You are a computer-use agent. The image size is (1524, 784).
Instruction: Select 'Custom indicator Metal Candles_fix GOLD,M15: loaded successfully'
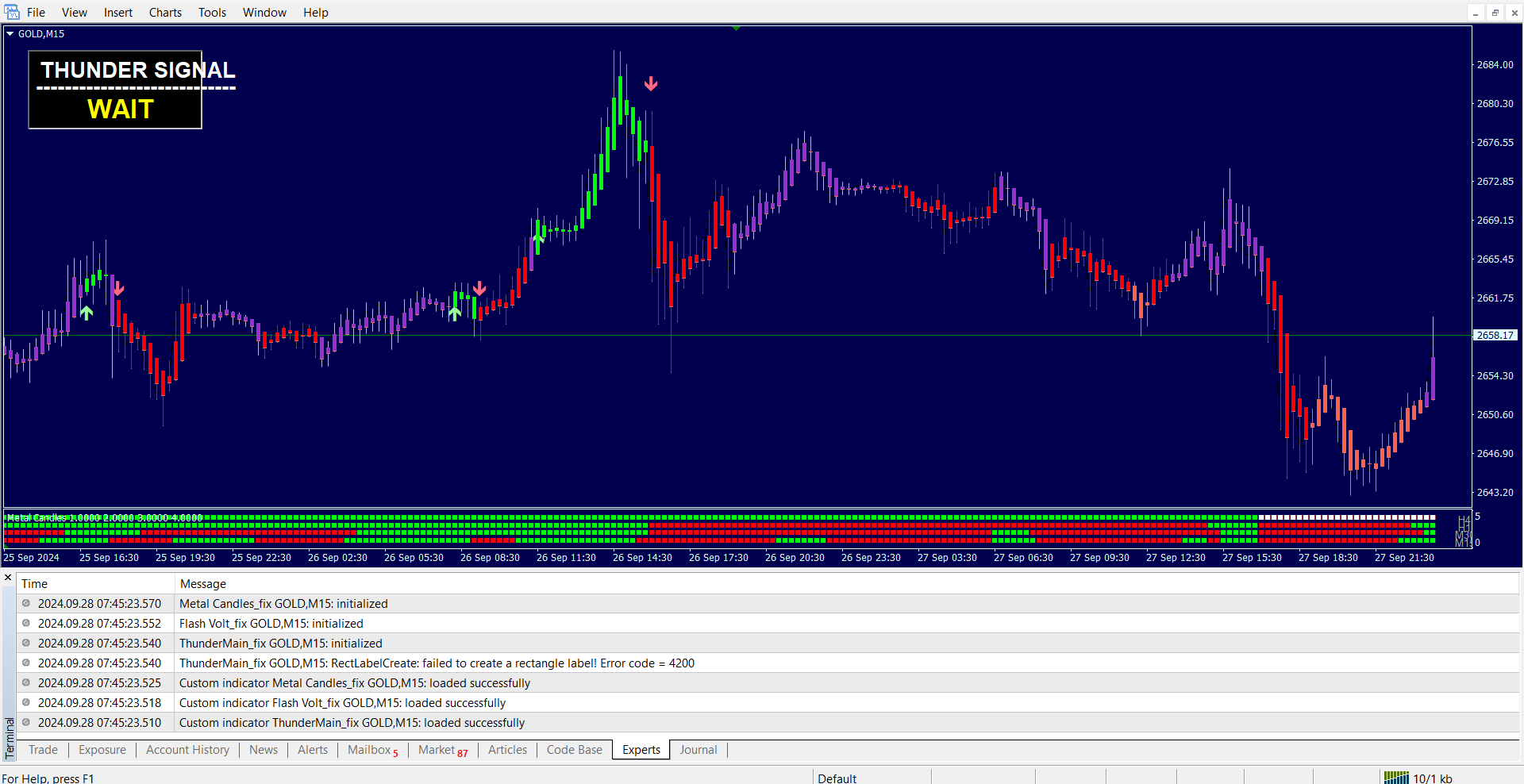pyautogui.click(x=355, y=683)
